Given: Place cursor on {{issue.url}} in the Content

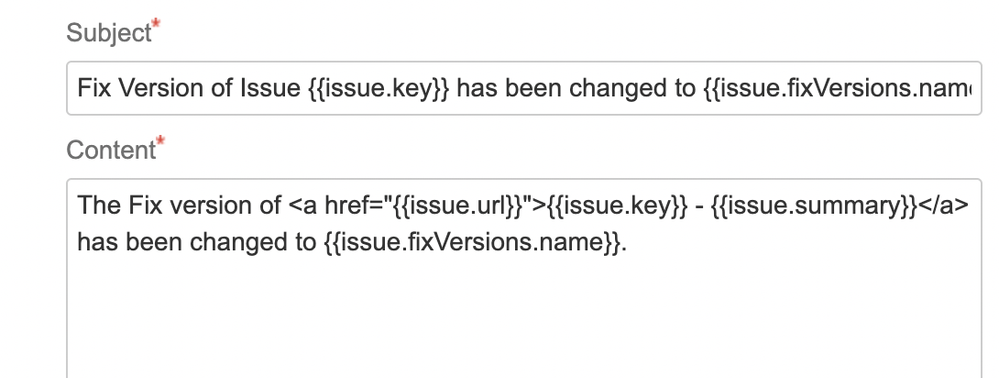Looking at the screenshot, I should click(457, 205).
